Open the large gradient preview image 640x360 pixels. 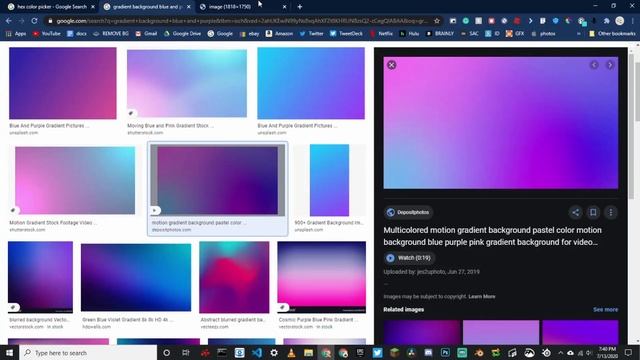click(500, 122)
